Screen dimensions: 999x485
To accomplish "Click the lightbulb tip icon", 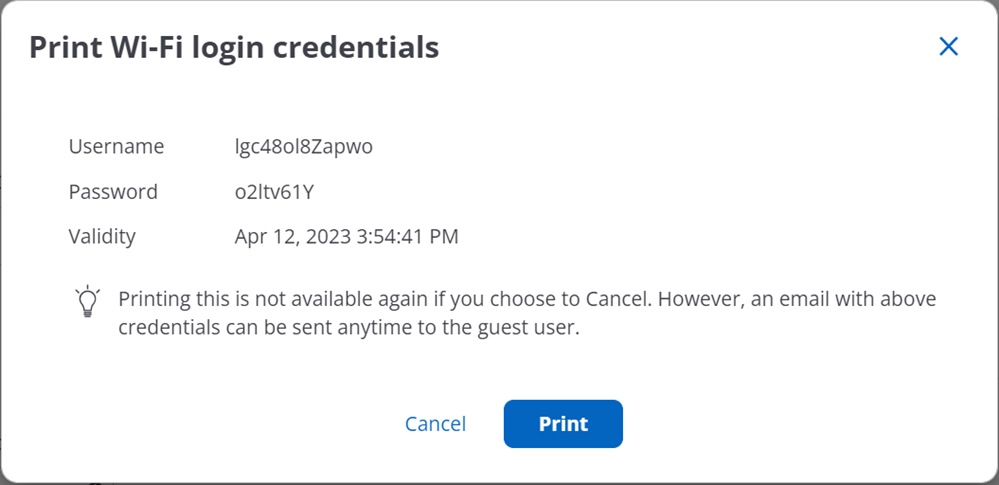I will 87,301.
